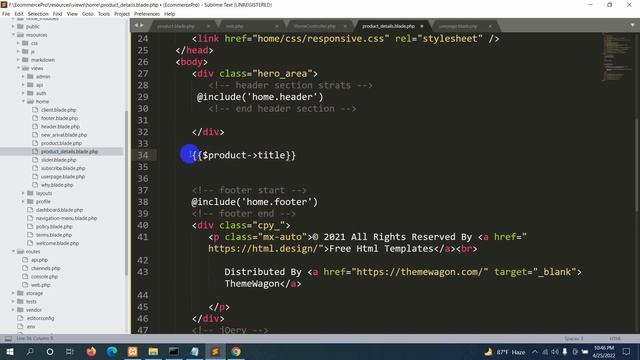
Task: Expand the admin folder
Action: tap(23, 77)
